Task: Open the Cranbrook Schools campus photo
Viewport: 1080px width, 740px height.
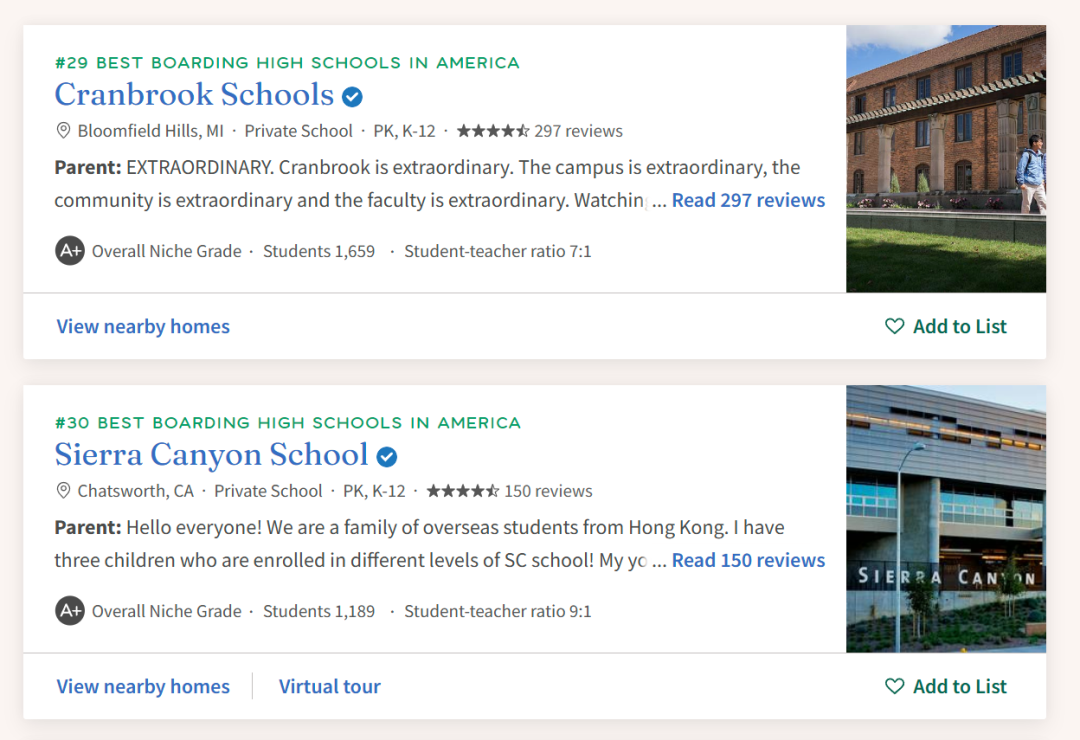Action: click(946, 159)
